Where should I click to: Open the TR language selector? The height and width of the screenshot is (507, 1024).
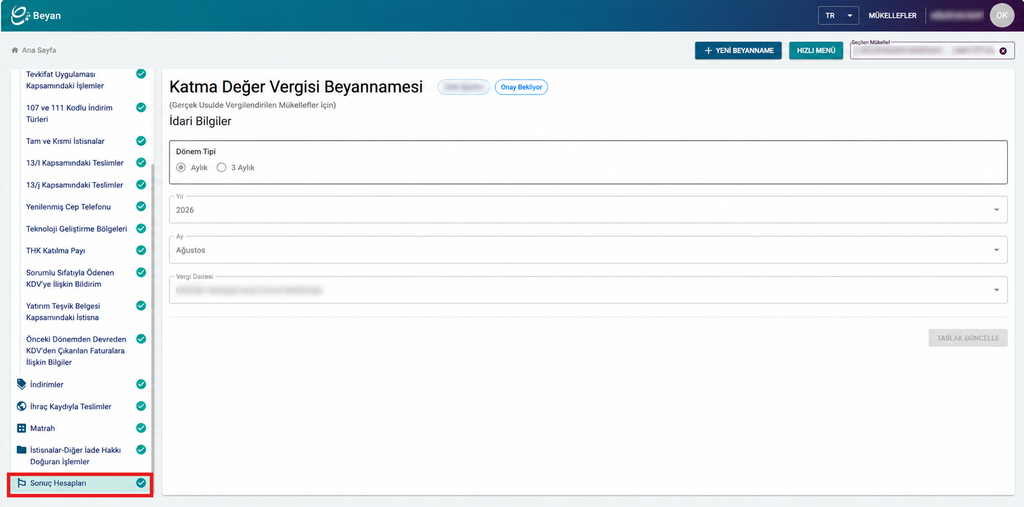(838, 16)
